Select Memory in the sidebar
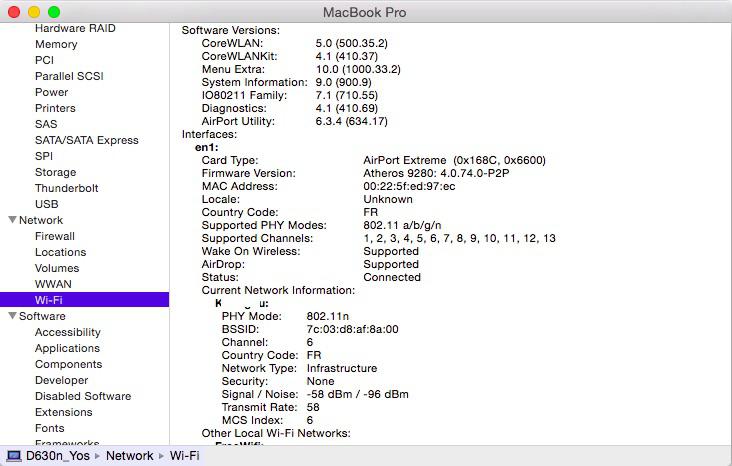 click(56, 44)
